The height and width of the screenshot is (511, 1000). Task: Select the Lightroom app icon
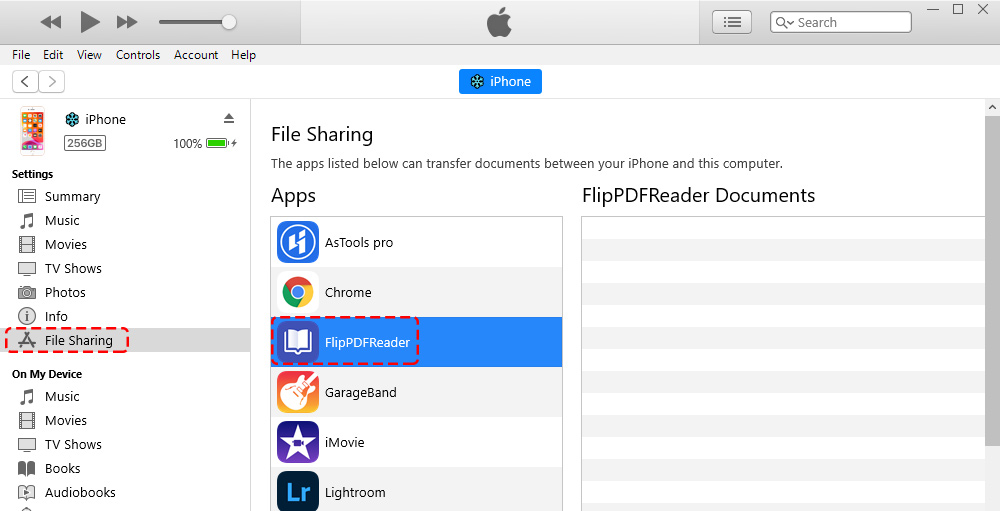click(298, 492)
